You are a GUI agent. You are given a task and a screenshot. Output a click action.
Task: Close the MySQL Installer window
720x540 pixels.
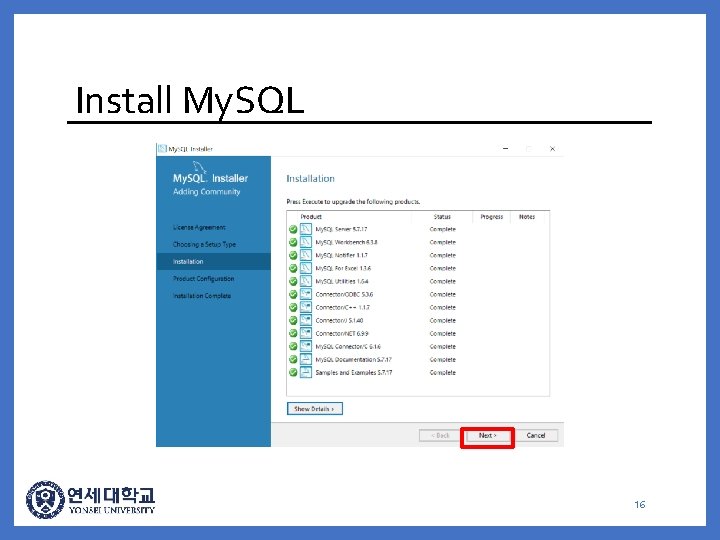[552, 149]
